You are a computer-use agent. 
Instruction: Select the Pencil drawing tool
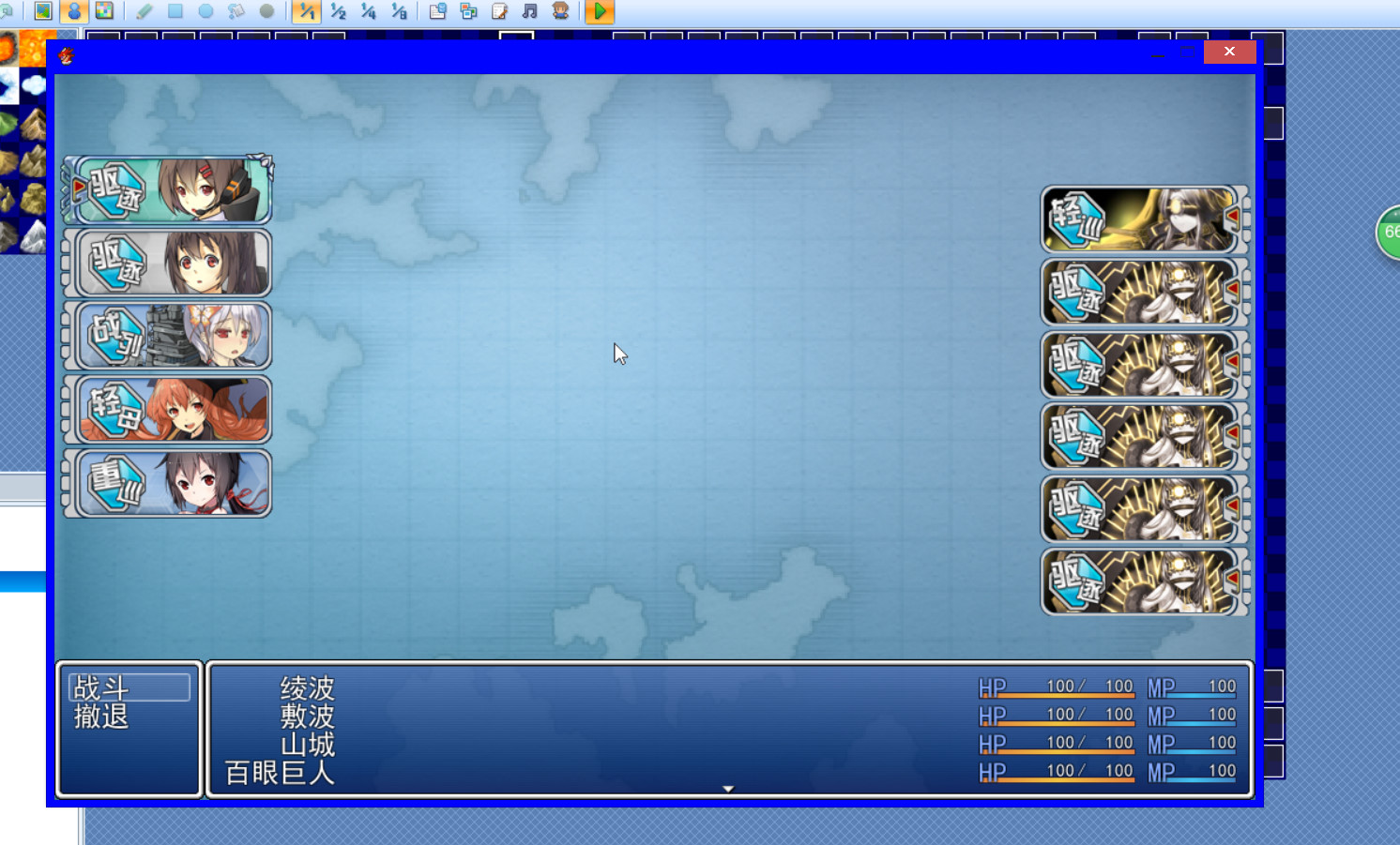click(x=145, y=11)
